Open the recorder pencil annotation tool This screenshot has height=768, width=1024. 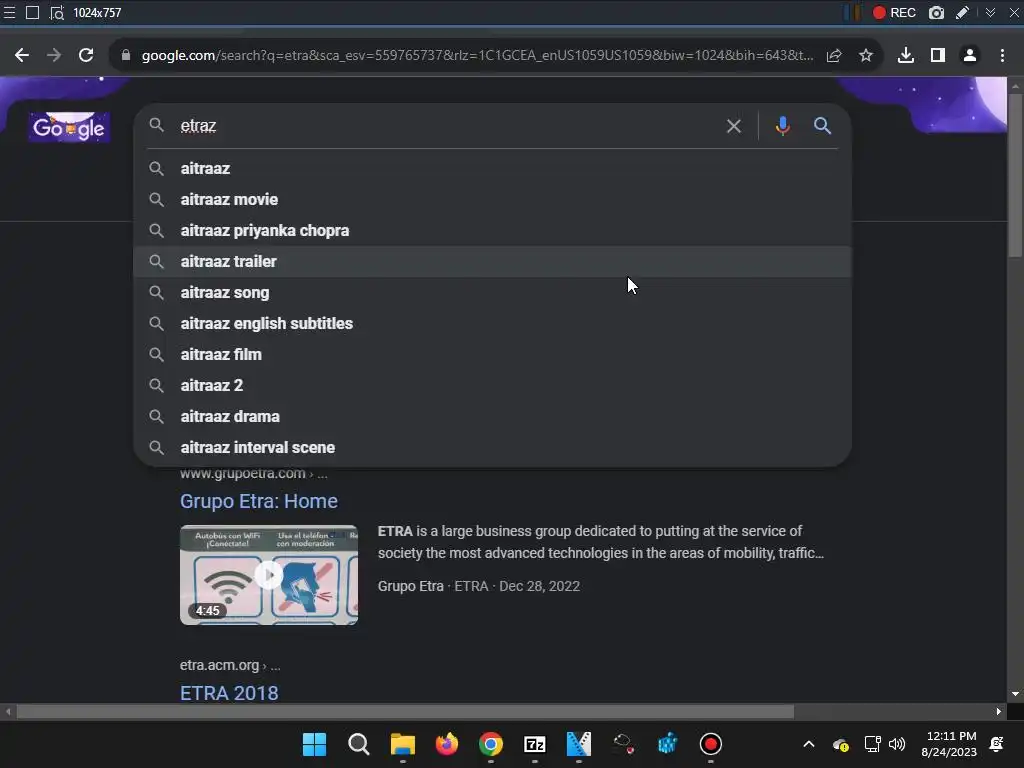point(962,12)
